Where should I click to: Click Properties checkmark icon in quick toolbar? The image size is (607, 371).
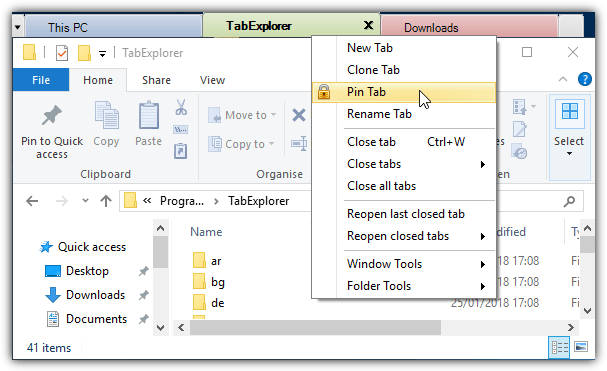pyautogui.click(x=62, y=53)
